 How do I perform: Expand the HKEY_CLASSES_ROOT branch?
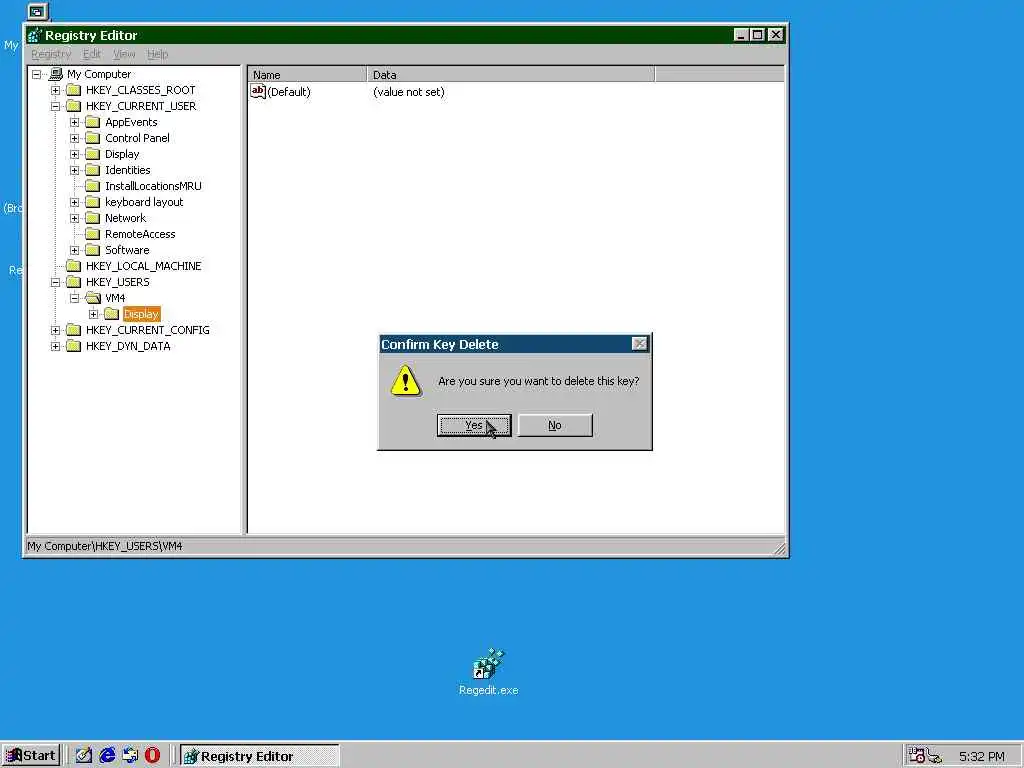[56, 90]
